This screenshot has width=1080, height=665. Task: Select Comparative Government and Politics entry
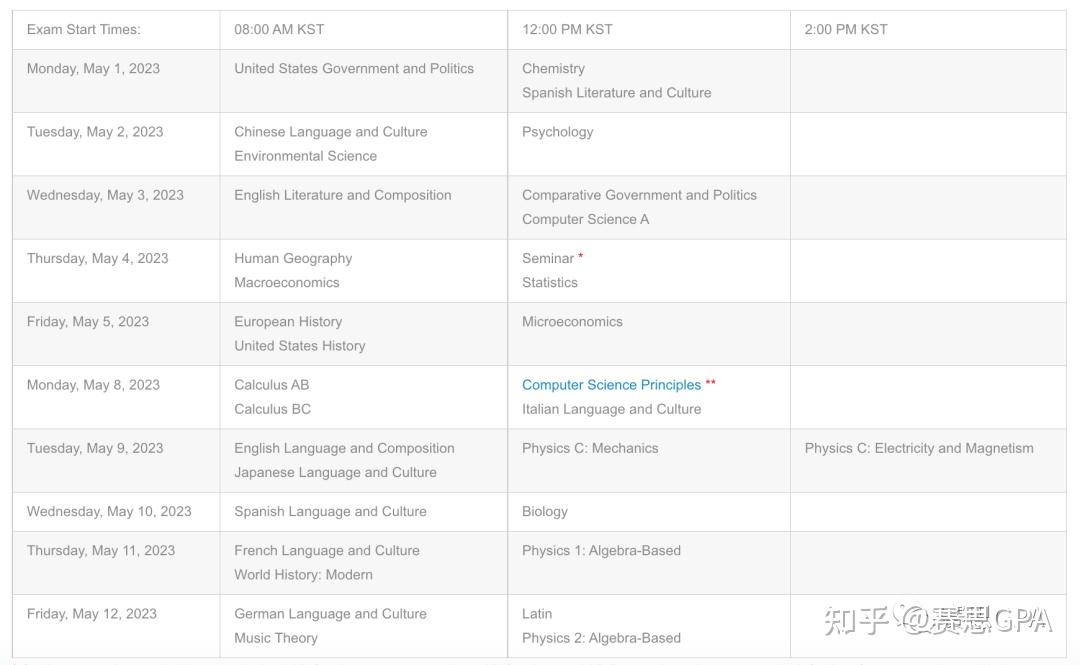(x=639, y=195)
